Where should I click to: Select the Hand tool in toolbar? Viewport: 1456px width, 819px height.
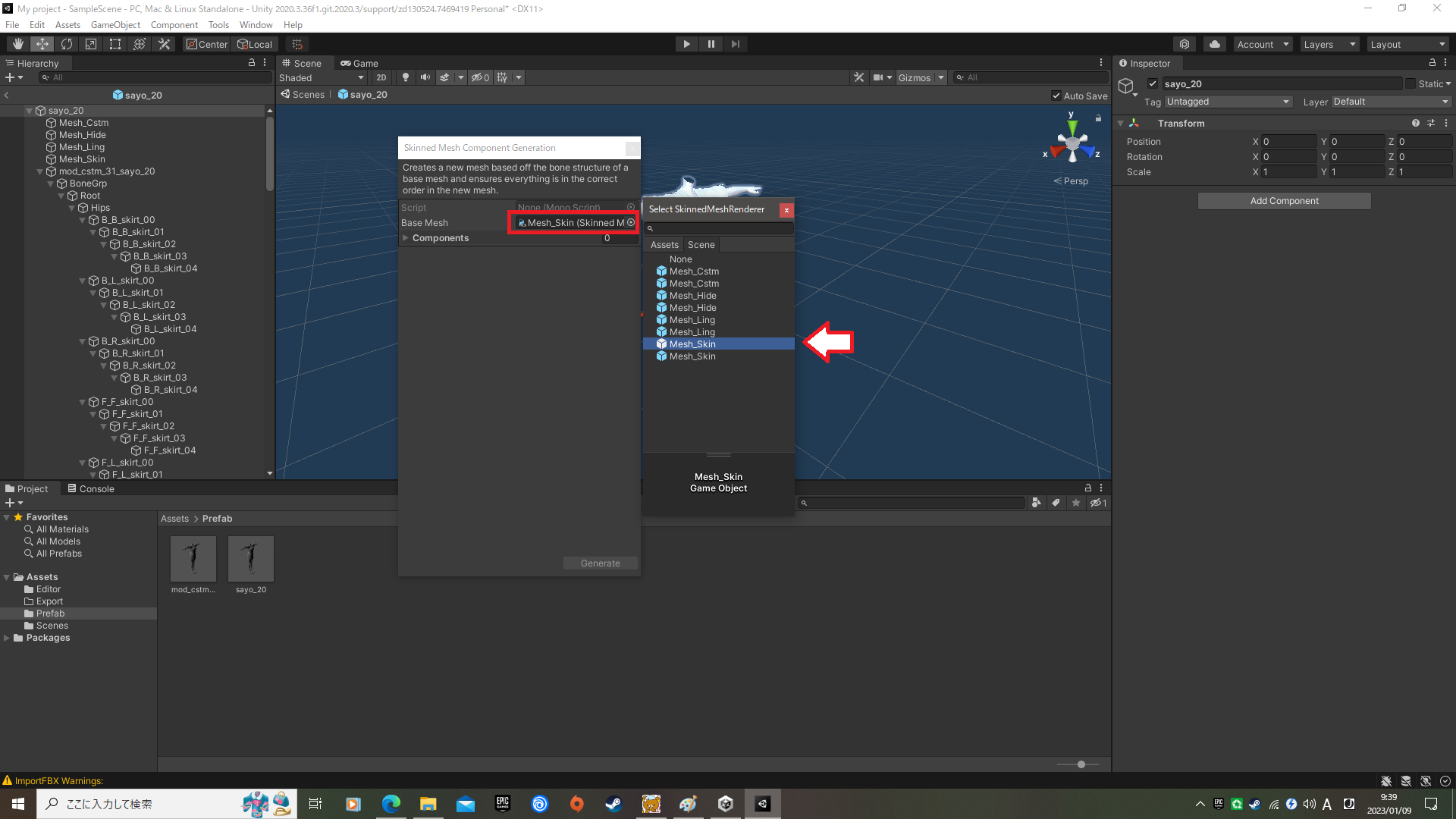[x=17, y=44]
